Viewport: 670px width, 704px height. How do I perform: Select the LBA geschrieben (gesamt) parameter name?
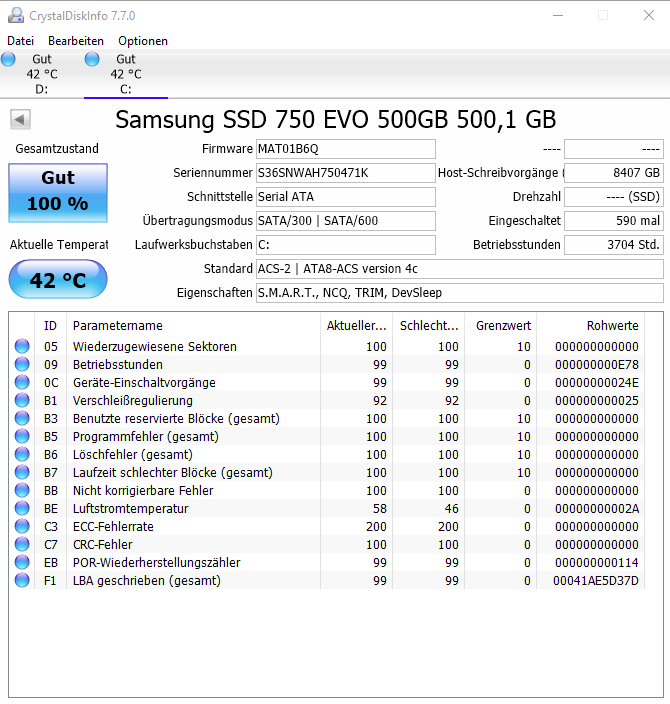coord(147,581)
